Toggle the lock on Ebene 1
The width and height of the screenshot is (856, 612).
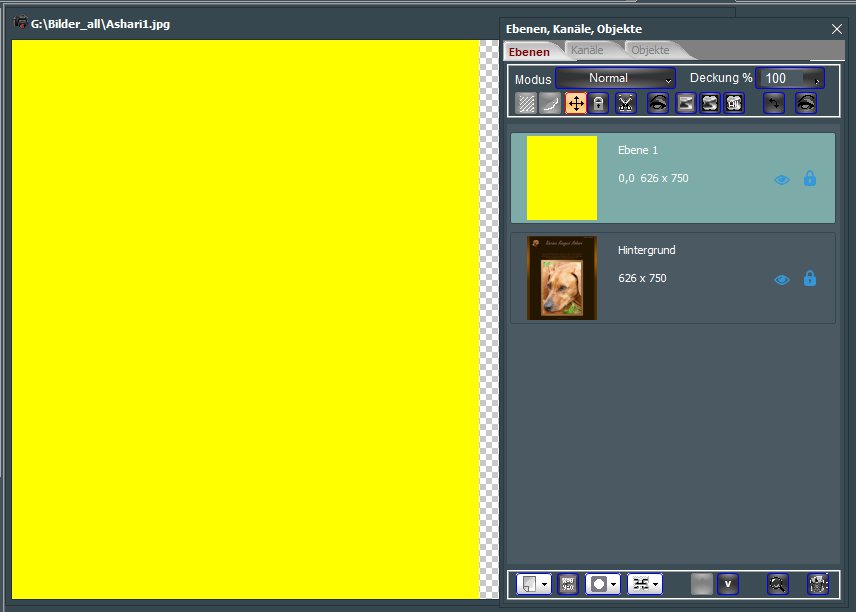click(810, 179)
